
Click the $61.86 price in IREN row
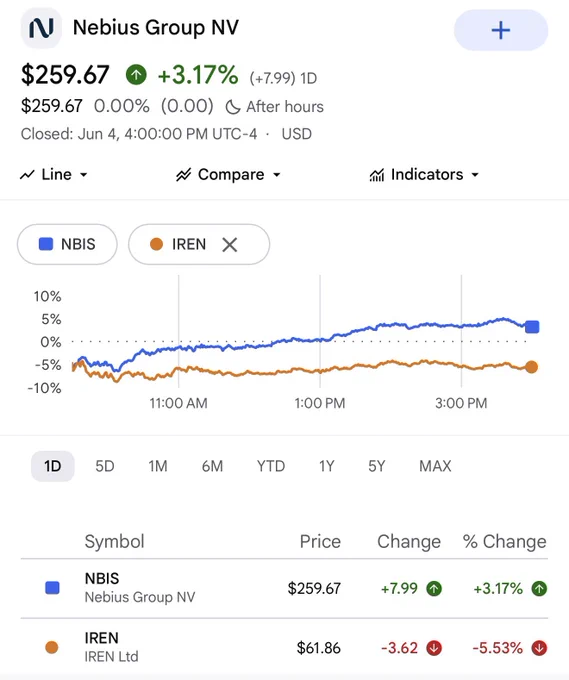[x=319, y=648]
